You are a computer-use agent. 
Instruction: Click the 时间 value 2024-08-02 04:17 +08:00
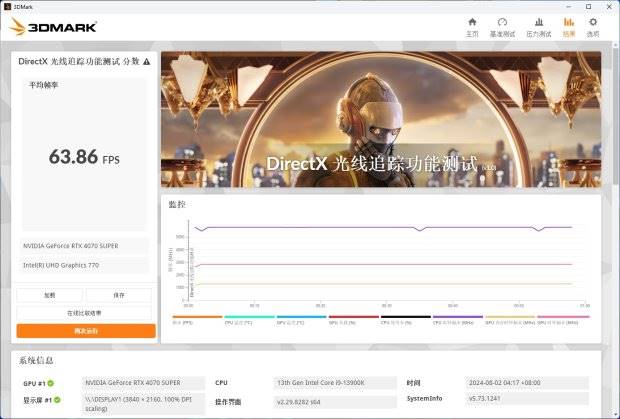pyautogui.click(x=527, y=383)
